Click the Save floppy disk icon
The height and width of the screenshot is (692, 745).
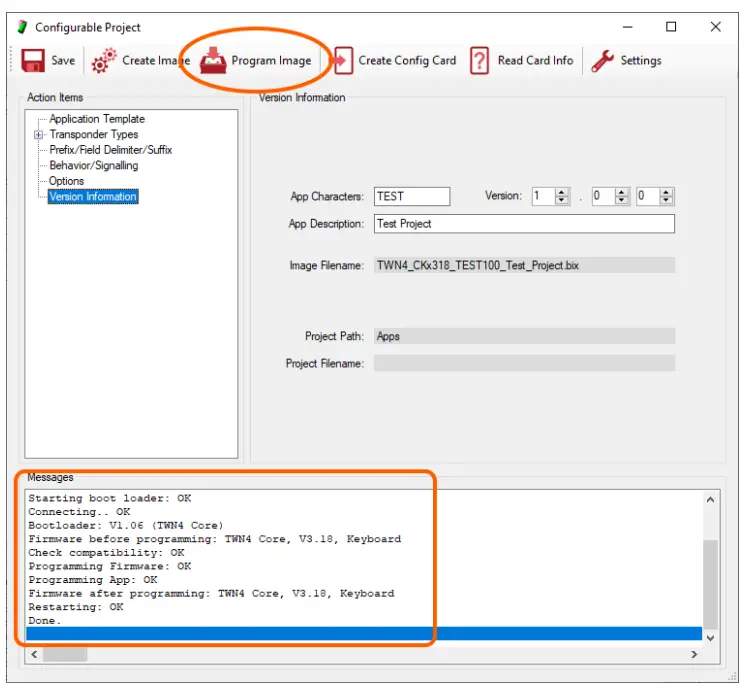click(x=33, y=60)
